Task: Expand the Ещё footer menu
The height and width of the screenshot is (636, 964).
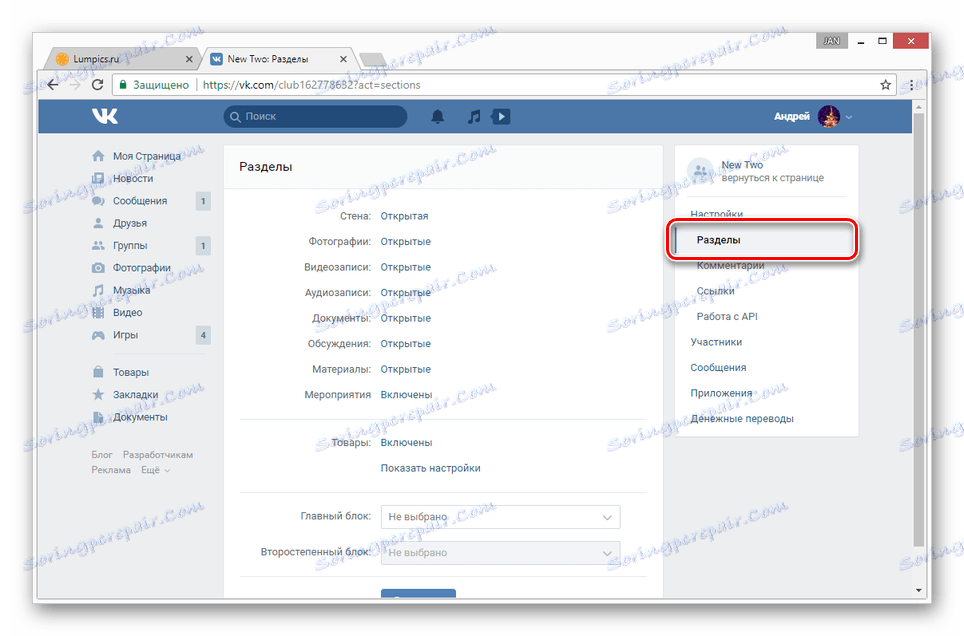Action: [x=156, y=470]
